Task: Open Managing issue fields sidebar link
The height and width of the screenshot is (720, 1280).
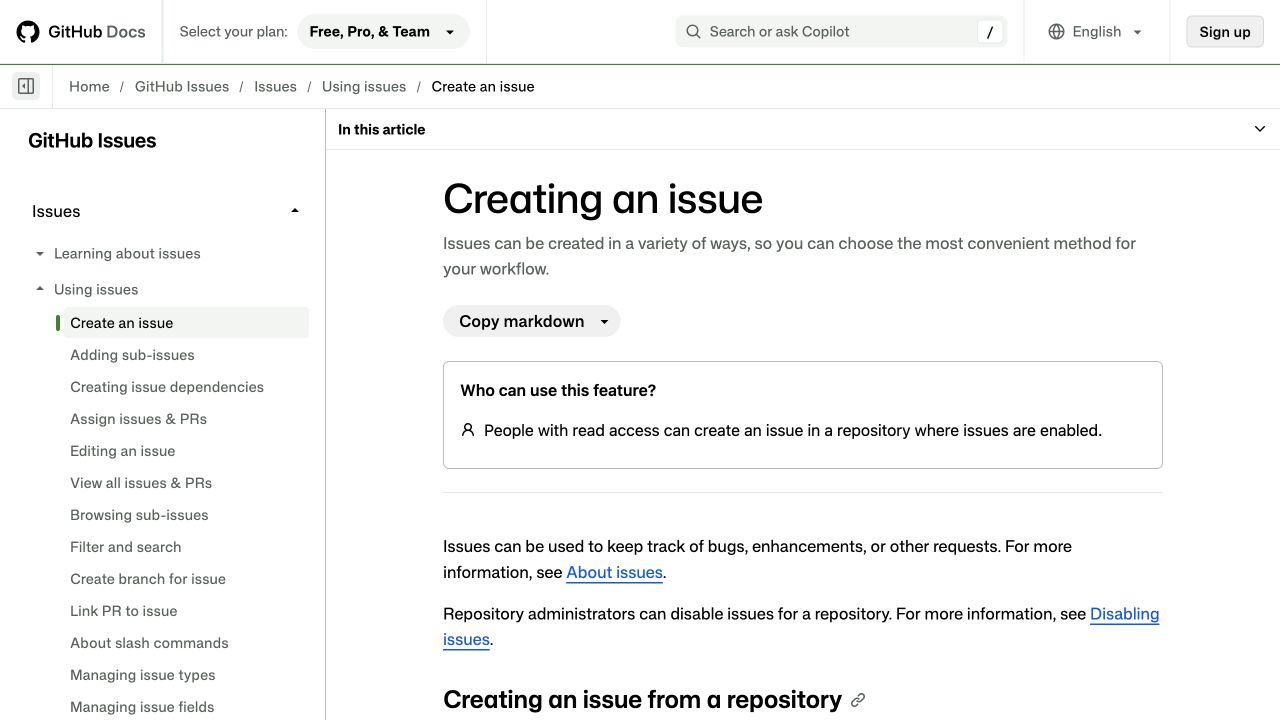Action: tap(142, 707)
